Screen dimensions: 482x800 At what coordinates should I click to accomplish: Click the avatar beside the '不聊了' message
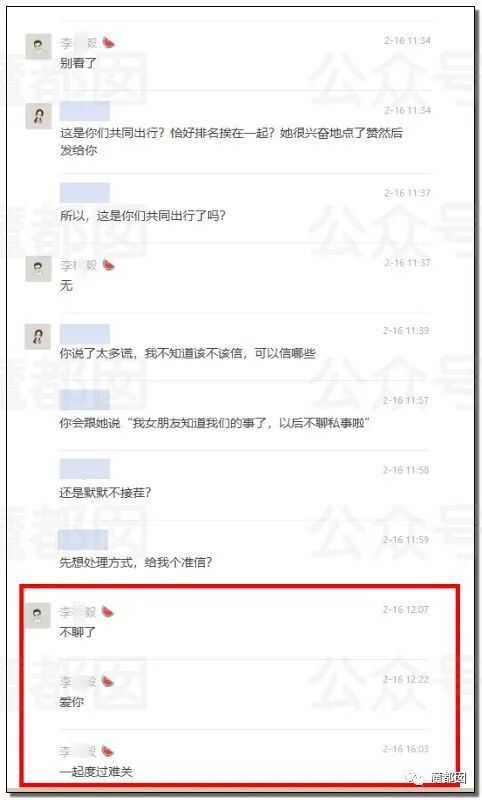[38, 615]
